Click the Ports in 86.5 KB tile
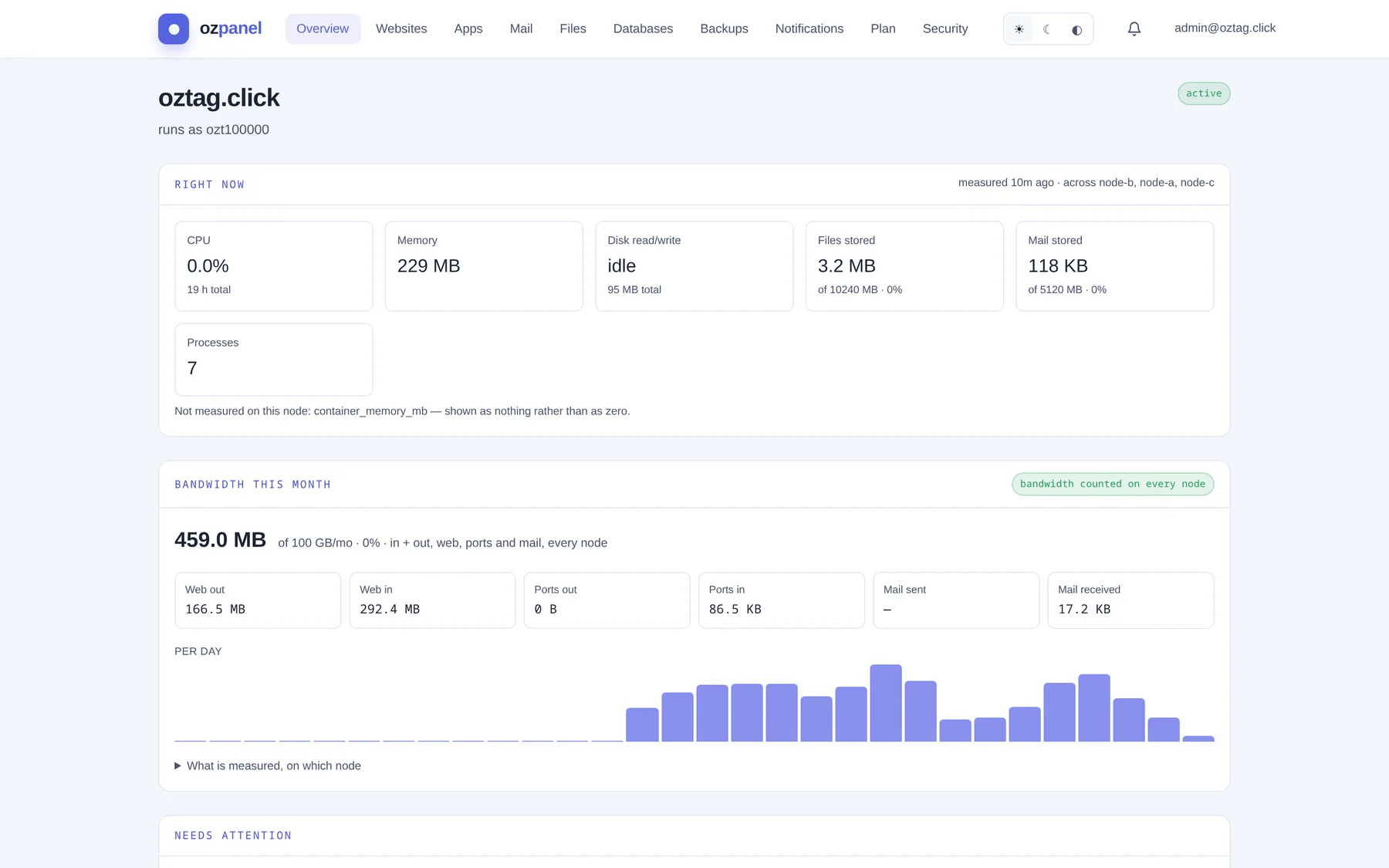1389x868 pixels. tap(782, 600)
